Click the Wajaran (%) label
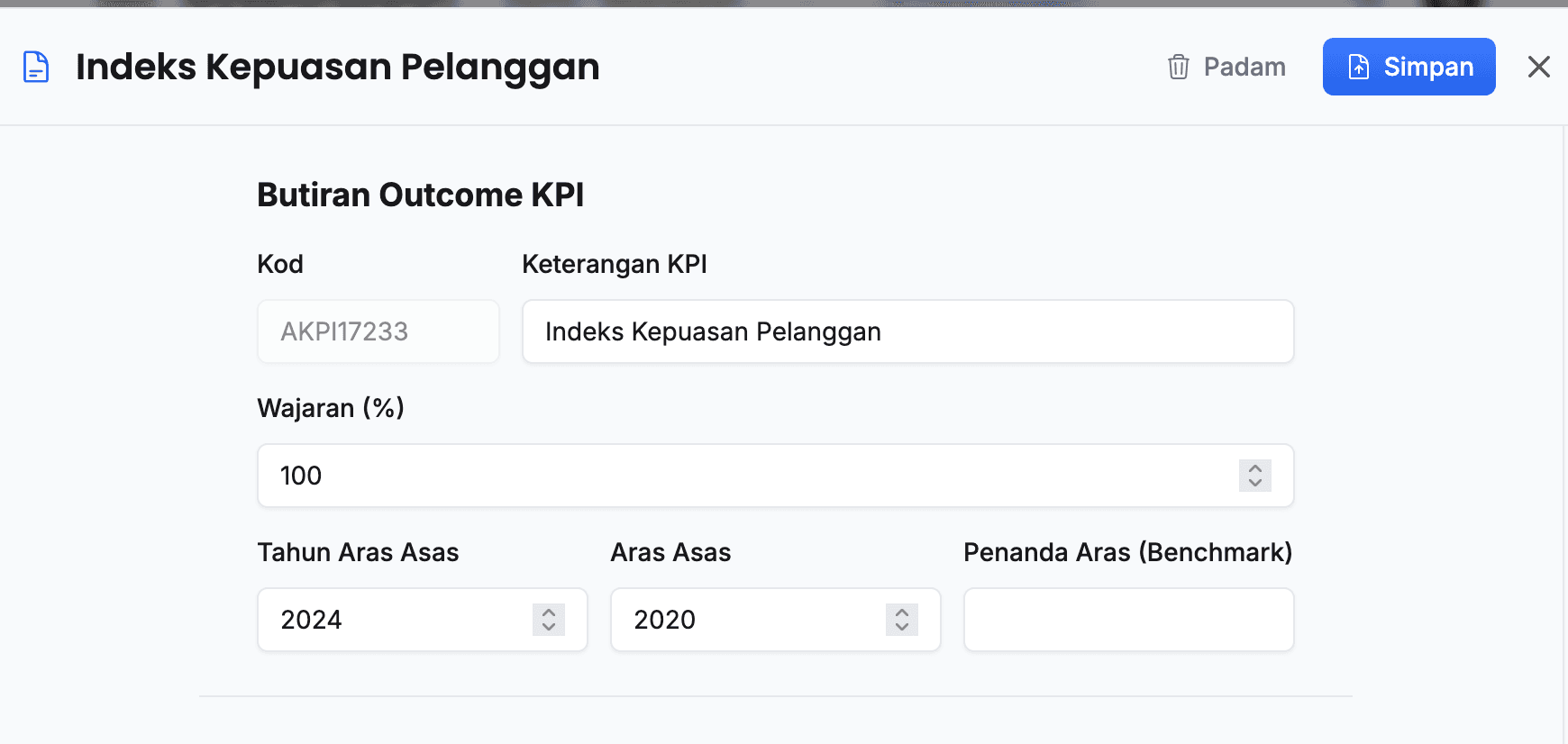1568x744 pixels. coord(331,408)
